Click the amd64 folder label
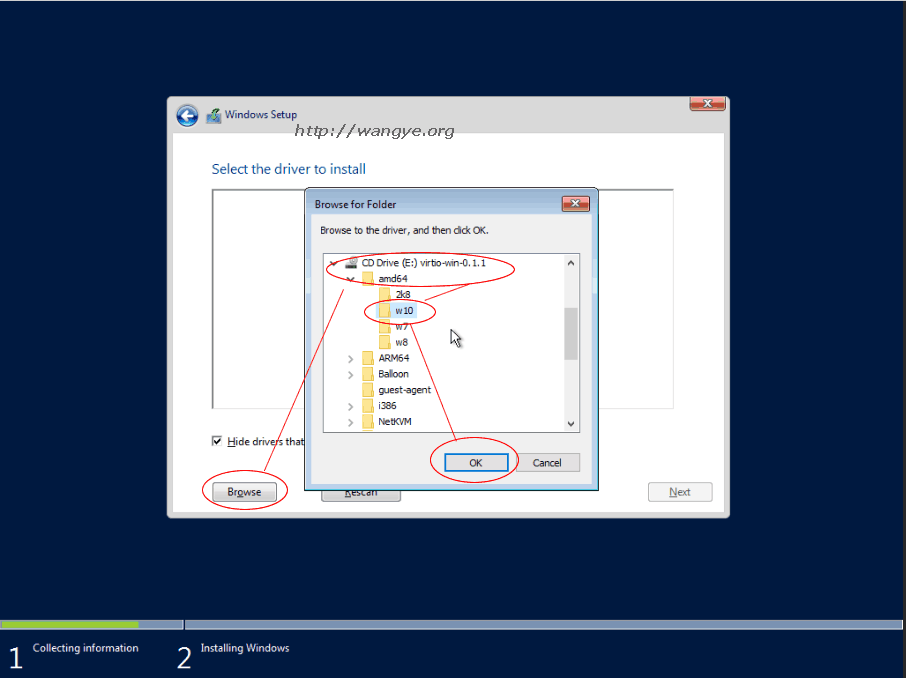This screenshot has width=906, height=678. (x=393, y=279)
